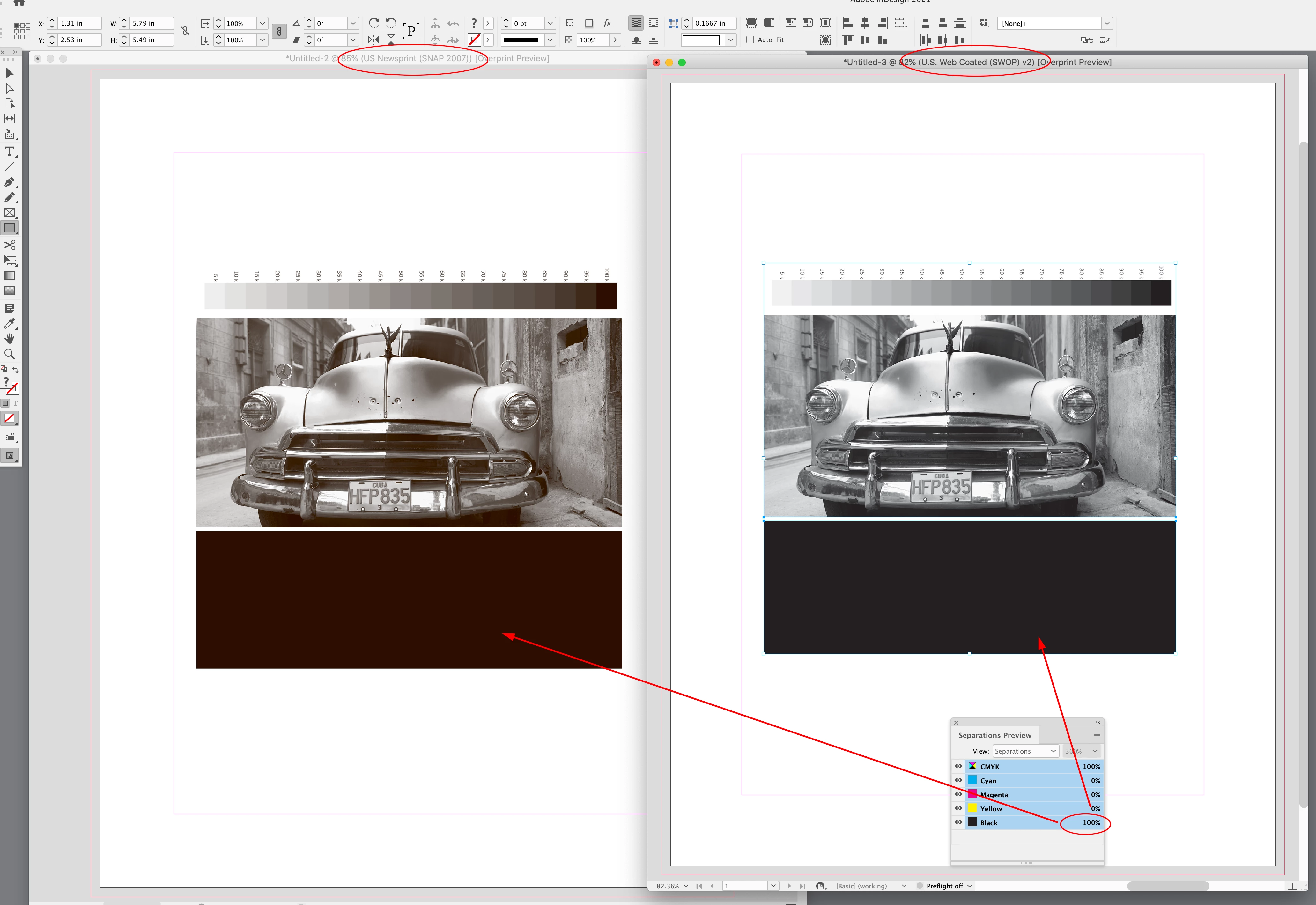The height and width of the screenshot is (905, 1316).
Task: Enable the Auto-Fit checkbox
Action: [750, 40]
